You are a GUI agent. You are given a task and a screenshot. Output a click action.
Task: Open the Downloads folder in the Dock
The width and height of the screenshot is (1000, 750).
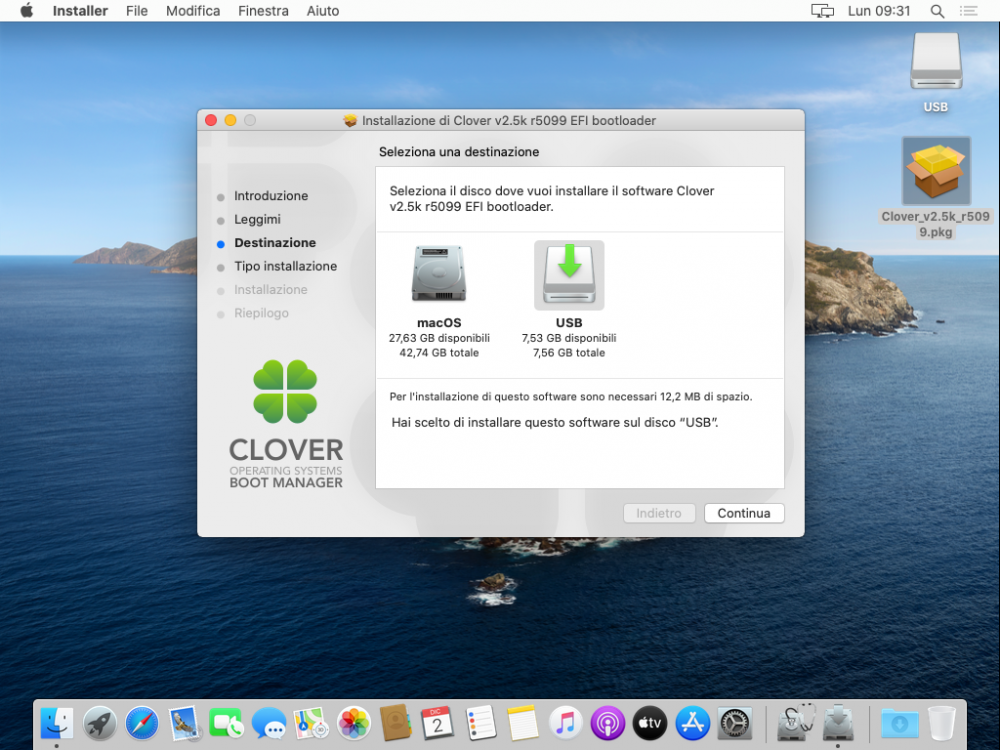coord(899,723)
